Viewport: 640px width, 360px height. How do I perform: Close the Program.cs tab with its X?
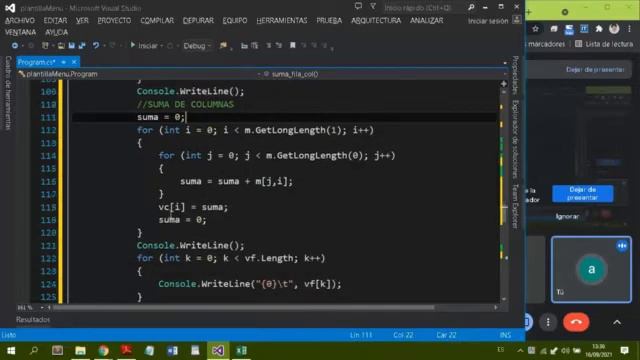click(74, 62)
